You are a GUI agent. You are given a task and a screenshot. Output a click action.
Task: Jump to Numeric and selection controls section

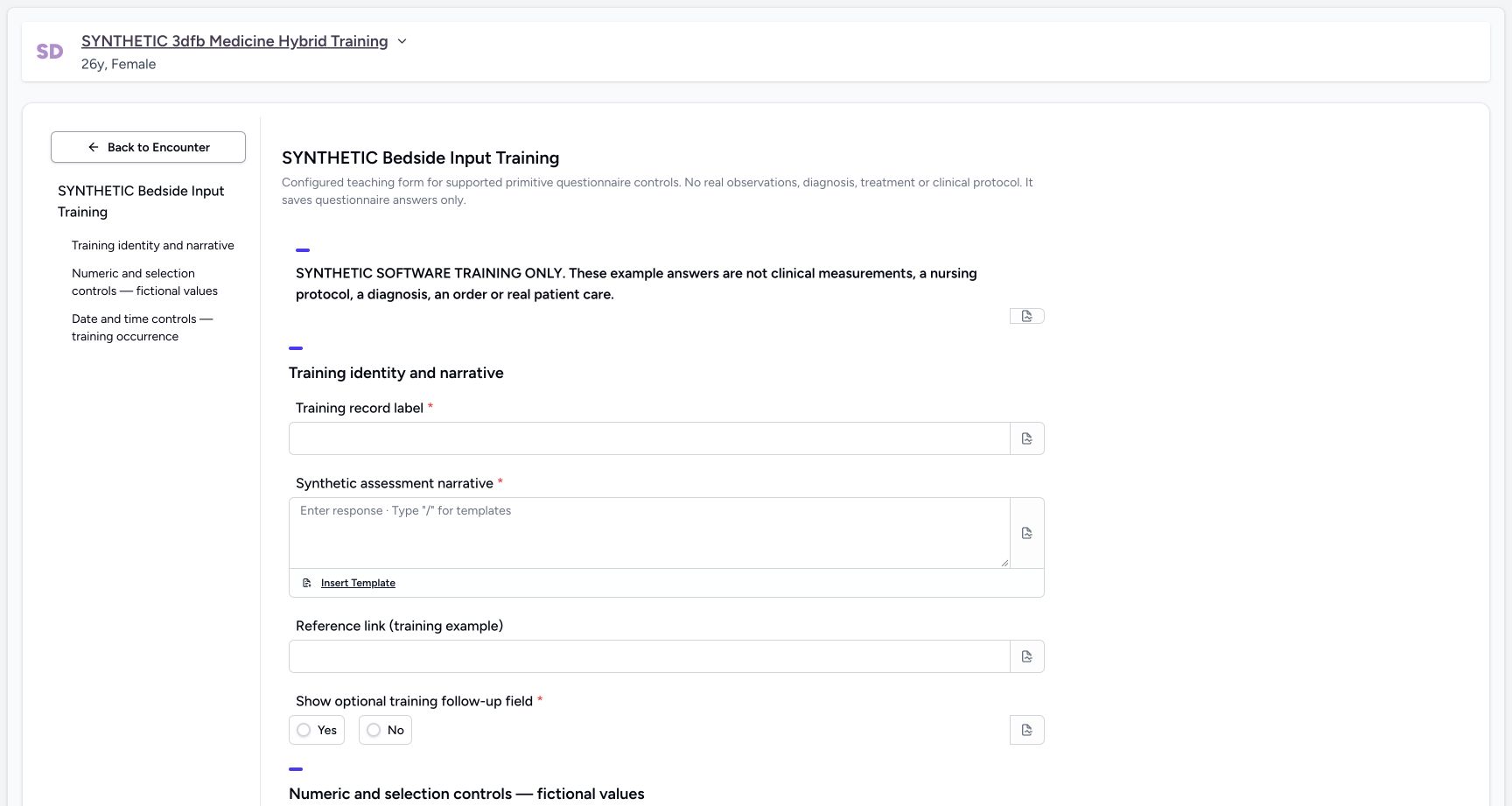(144, 282)
